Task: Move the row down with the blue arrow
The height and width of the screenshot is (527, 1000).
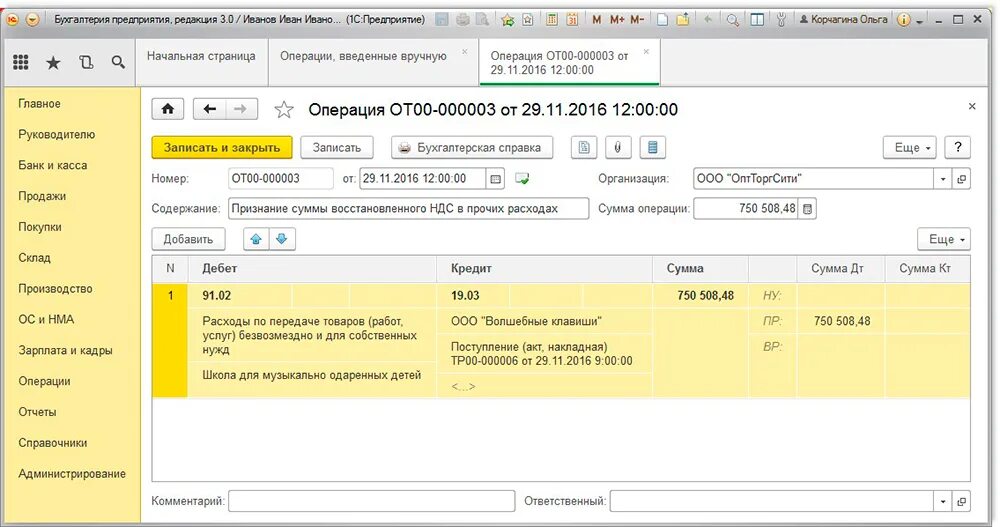Action: [x=281, y=239]
